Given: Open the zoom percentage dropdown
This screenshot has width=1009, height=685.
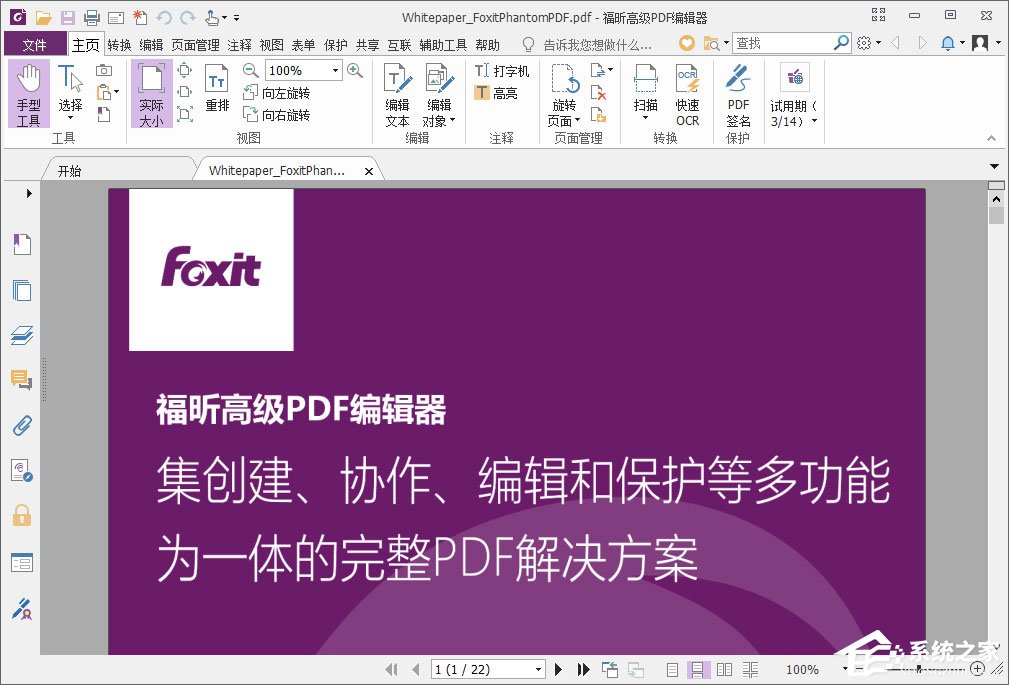Looking at the screenshot, I should [x=337, y=70].
